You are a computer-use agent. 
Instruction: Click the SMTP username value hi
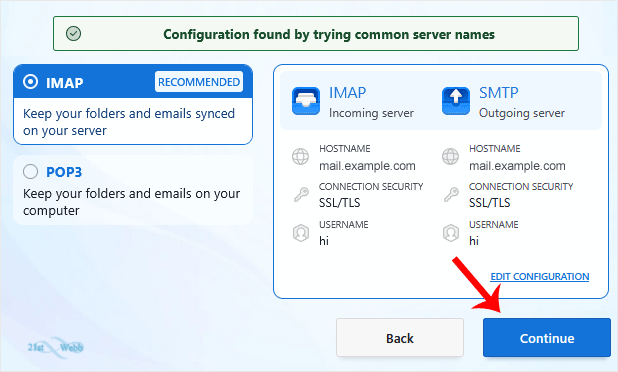474,241
